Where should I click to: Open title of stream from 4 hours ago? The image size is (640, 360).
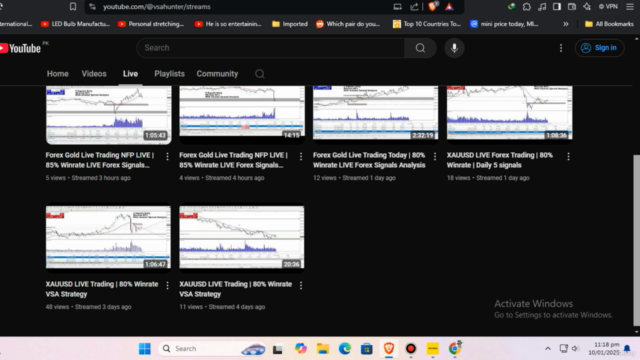pyautogui.click(x=233, y=160)
